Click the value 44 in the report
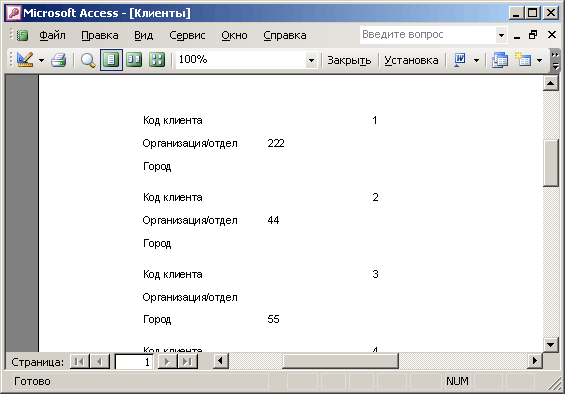 273,220
